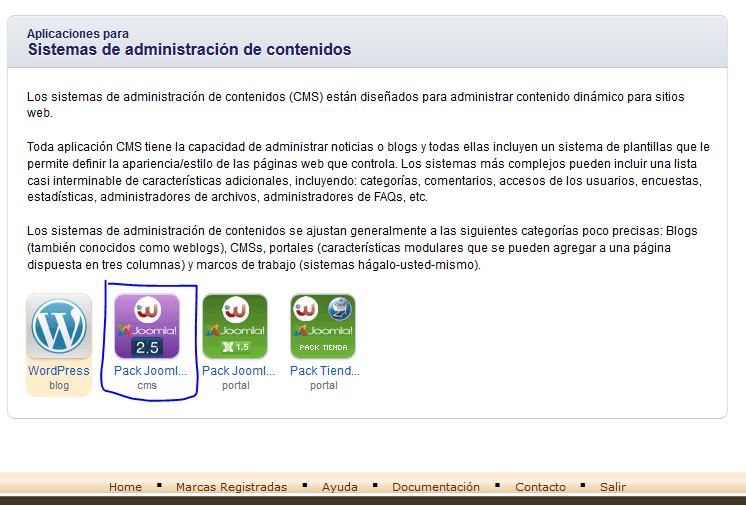Viewport: 746px width, 505px height.
Task: Click the 'Aplicaciones para' header text
Action: pyautogui.click(x=78, y=34)
